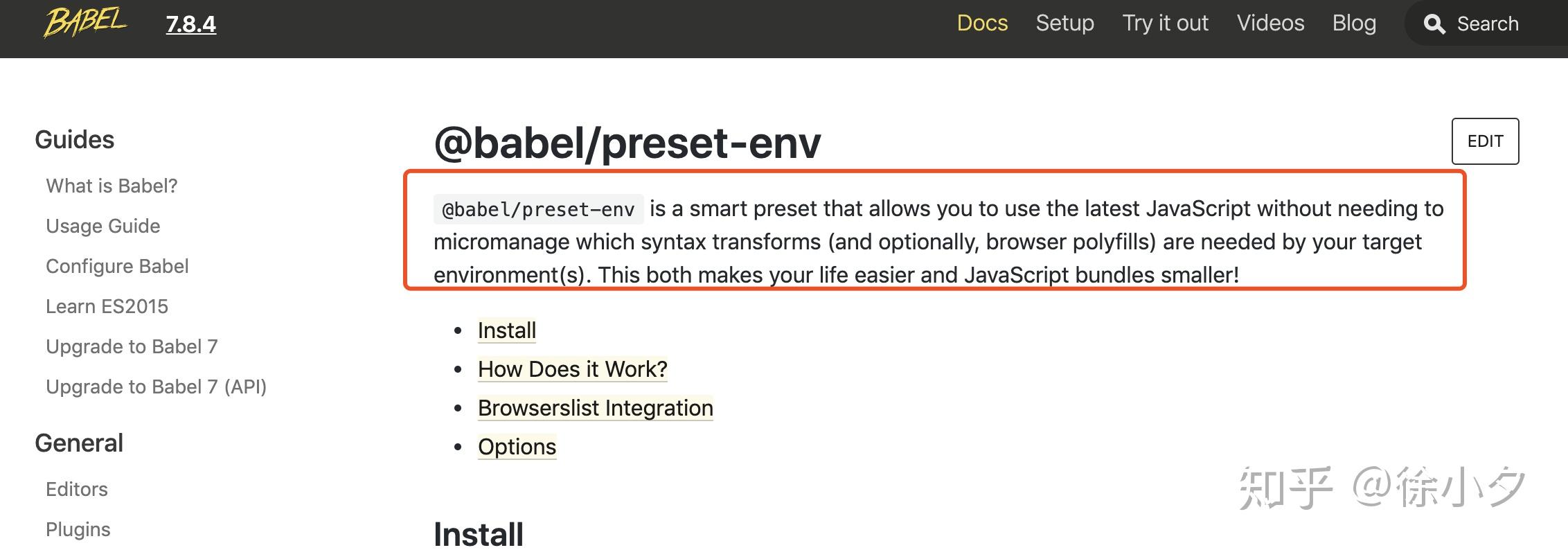Open the 7.8.4 version link
1568x550 pixels.
click(191, 24)
